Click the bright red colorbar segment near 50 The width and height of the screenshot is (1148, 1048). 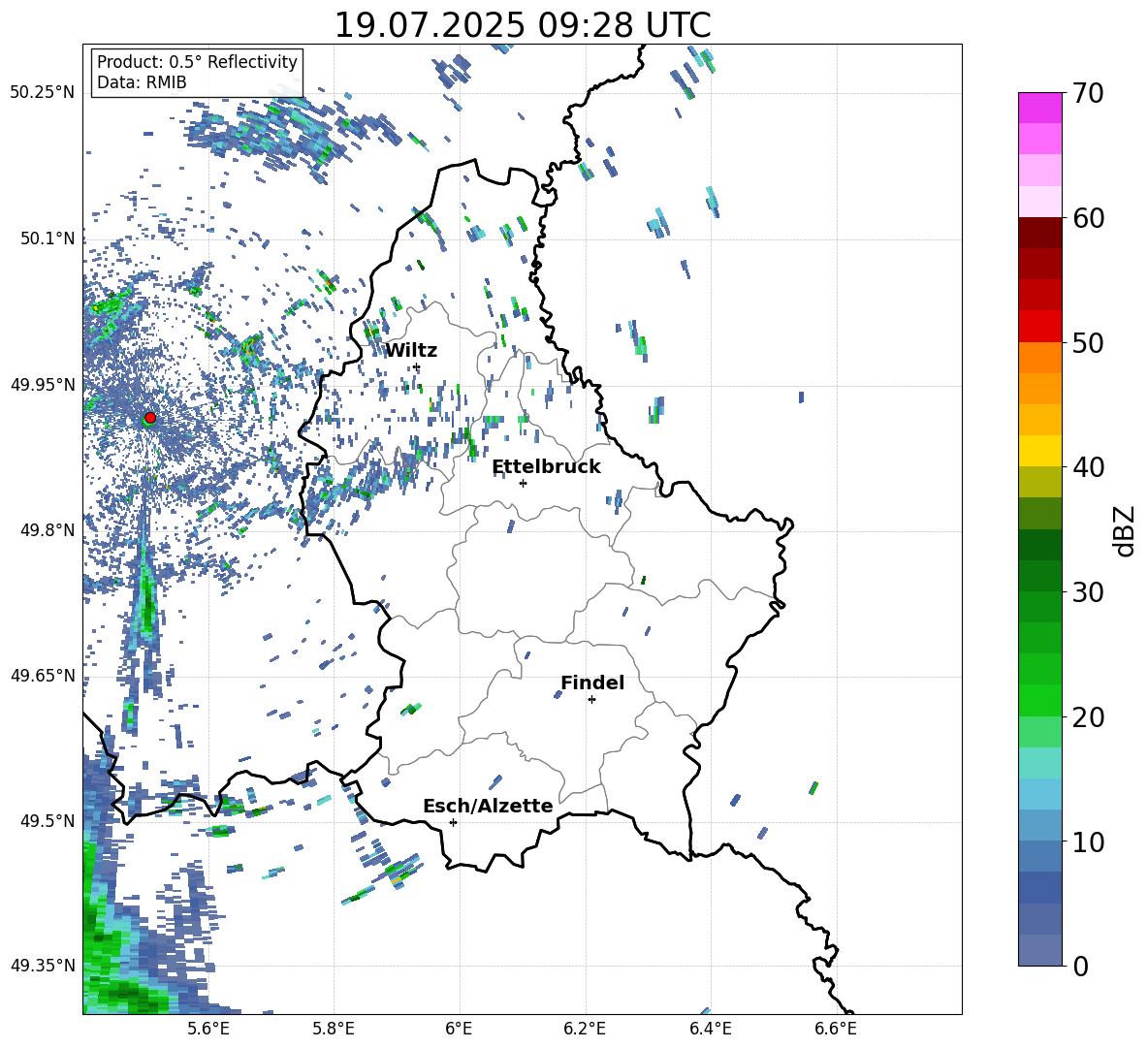pos(1040,326)
